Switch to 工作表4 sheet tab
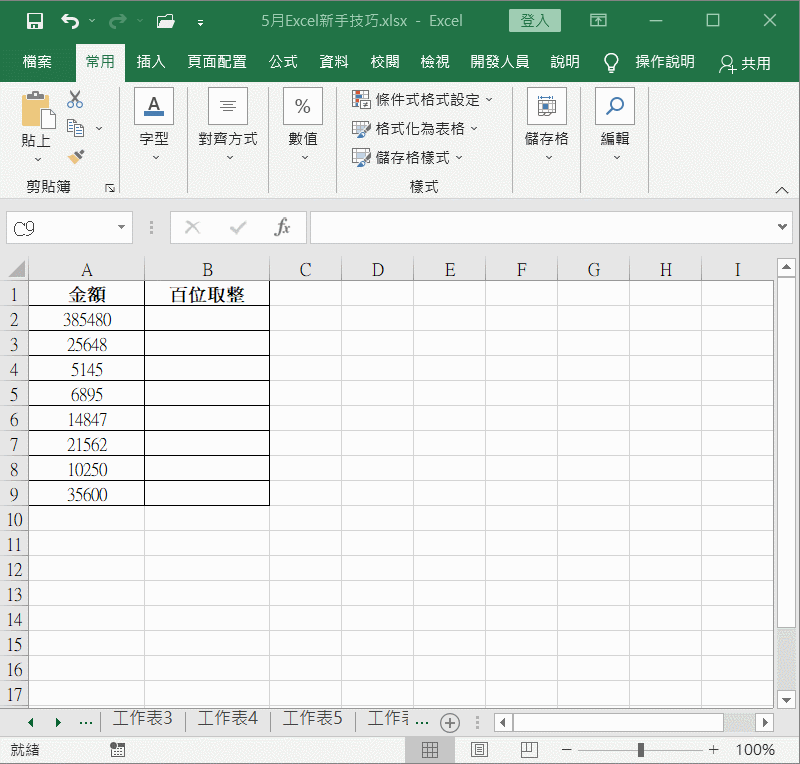 pos(227,719)
